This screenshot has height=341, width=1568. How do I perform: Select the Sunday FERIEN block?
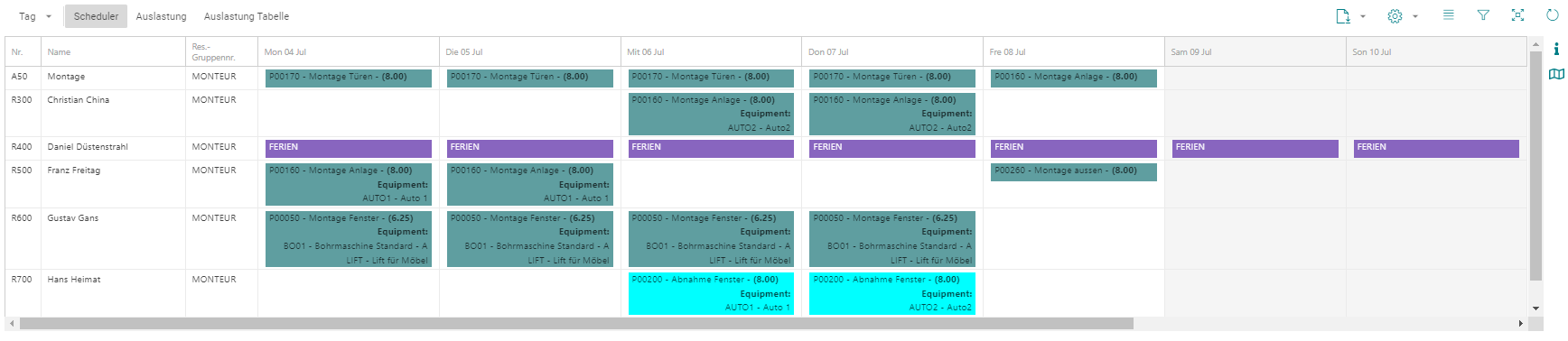(x=1436, y=148)
